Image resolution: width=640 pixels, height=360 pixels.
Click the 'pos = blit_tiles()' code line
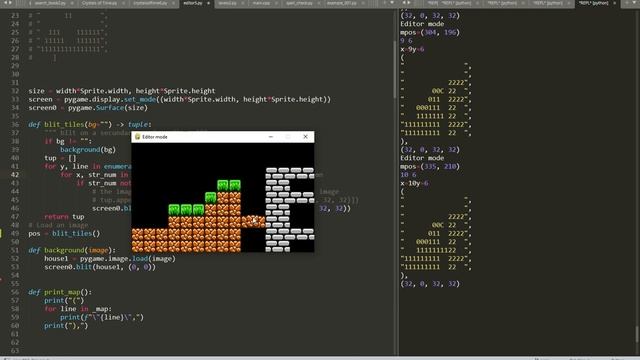pyautogui.click(x=64, y=233)
